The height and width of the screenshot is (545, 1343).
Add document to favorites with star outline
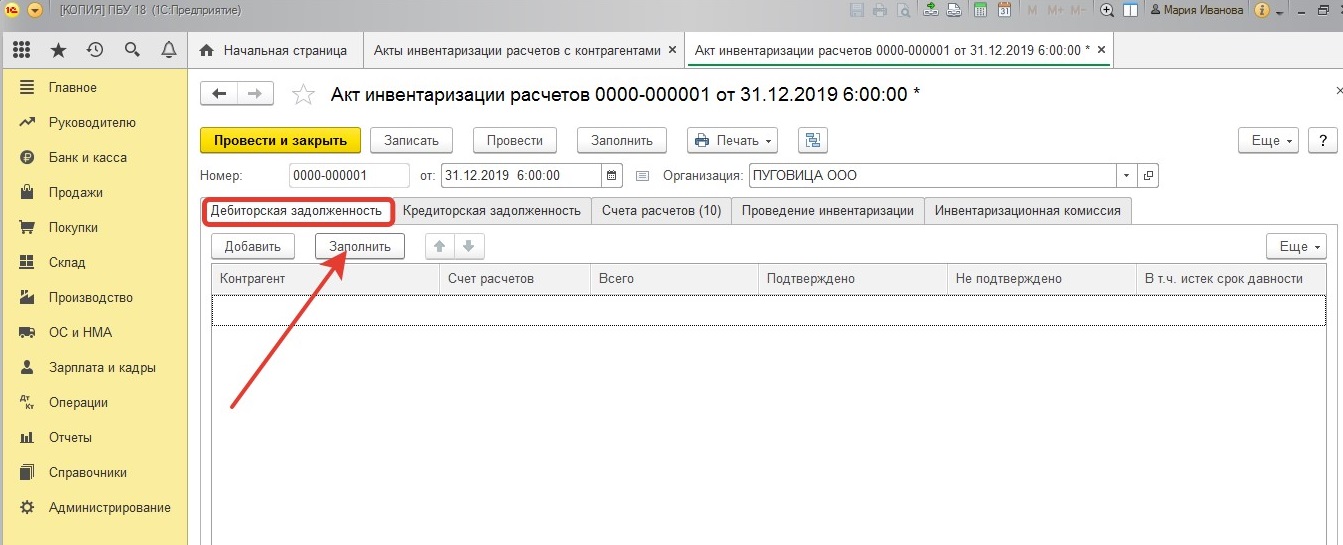pyautogui.click(x=303, y=95)
